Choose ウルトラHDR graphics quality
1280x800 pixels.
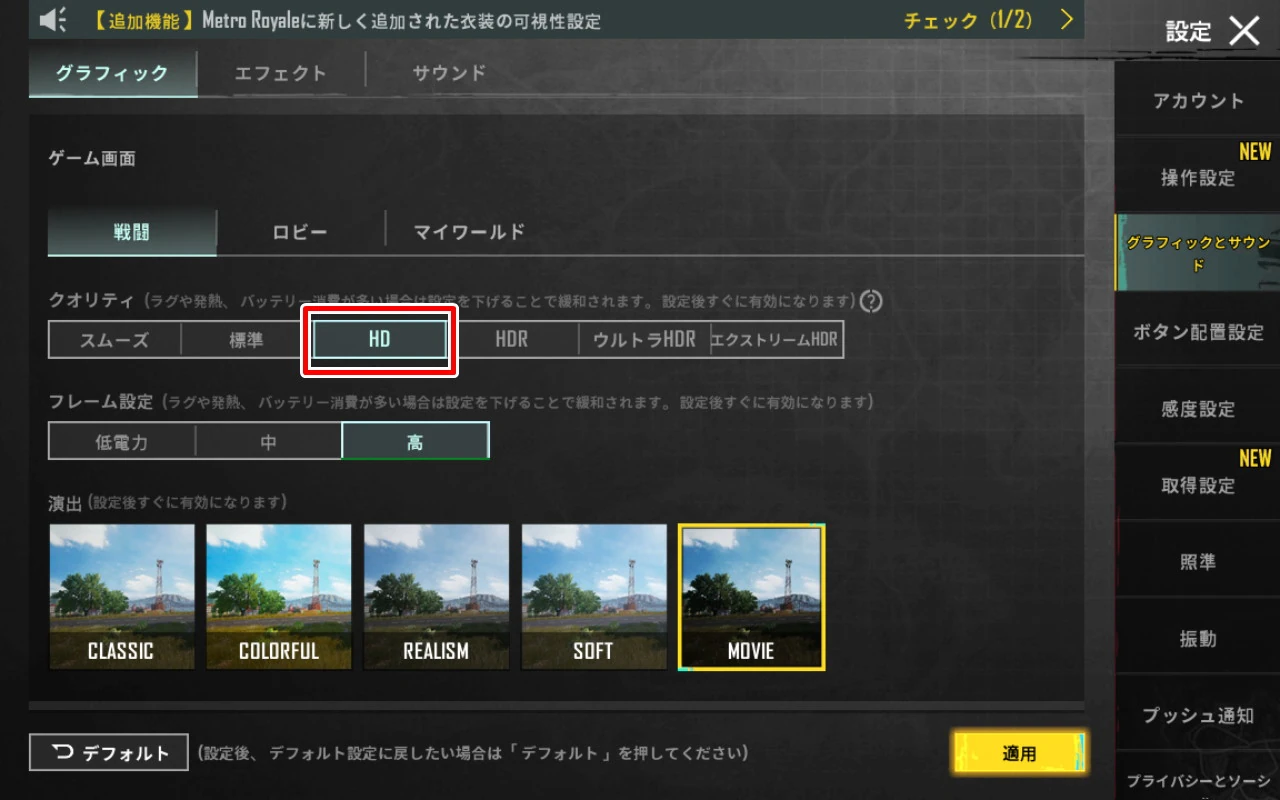coord(644,340)
